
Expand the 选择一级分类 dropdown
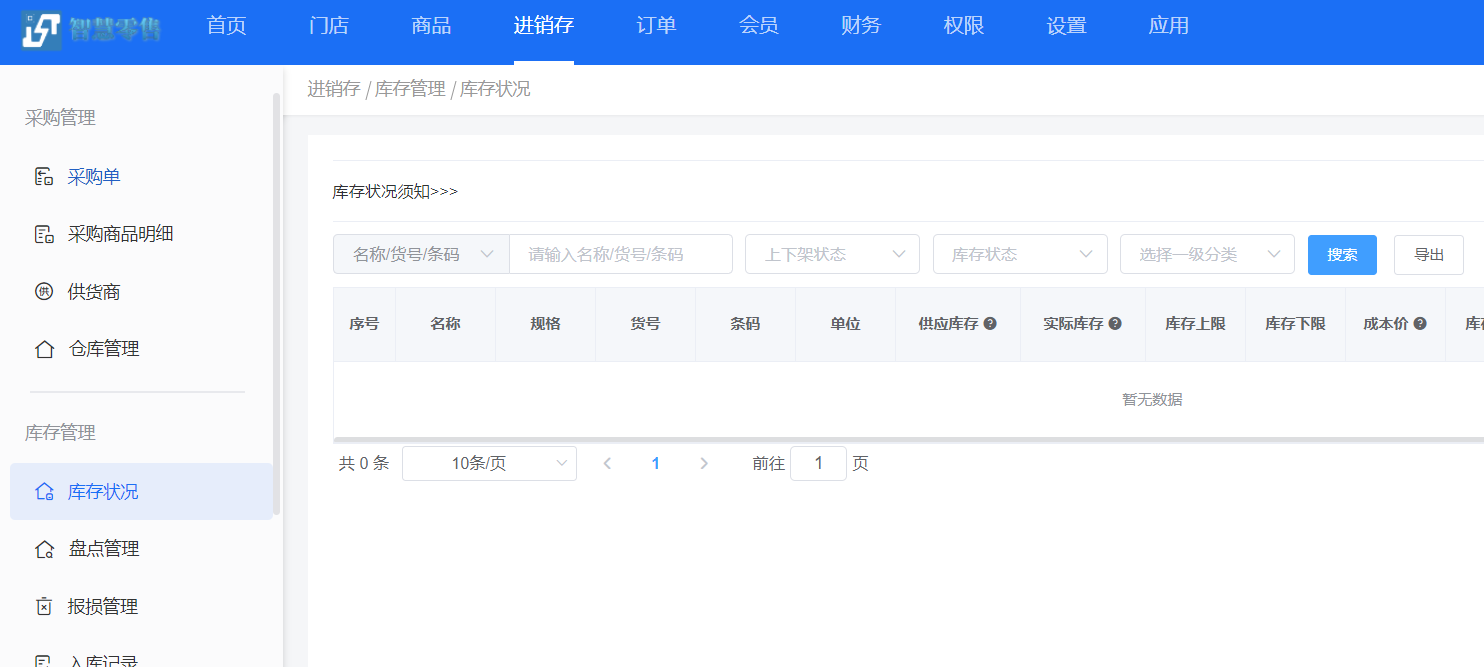(1207, 254)
